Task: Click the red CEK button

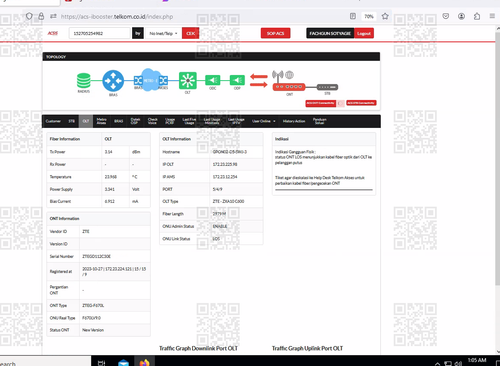Action: click(190, 33)
